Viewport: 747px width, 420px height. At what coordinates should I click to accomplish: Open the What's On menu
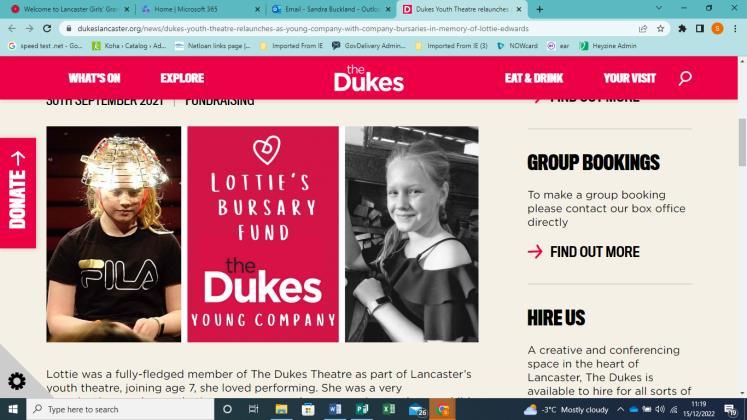[x=94, y=78]
